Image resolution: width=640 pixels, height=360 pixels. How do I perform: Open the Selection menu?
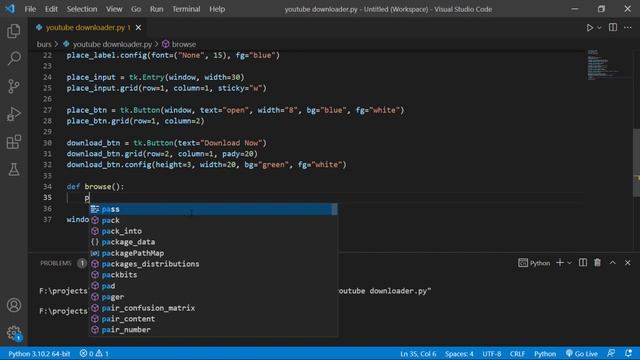click(x=82, y=9)
